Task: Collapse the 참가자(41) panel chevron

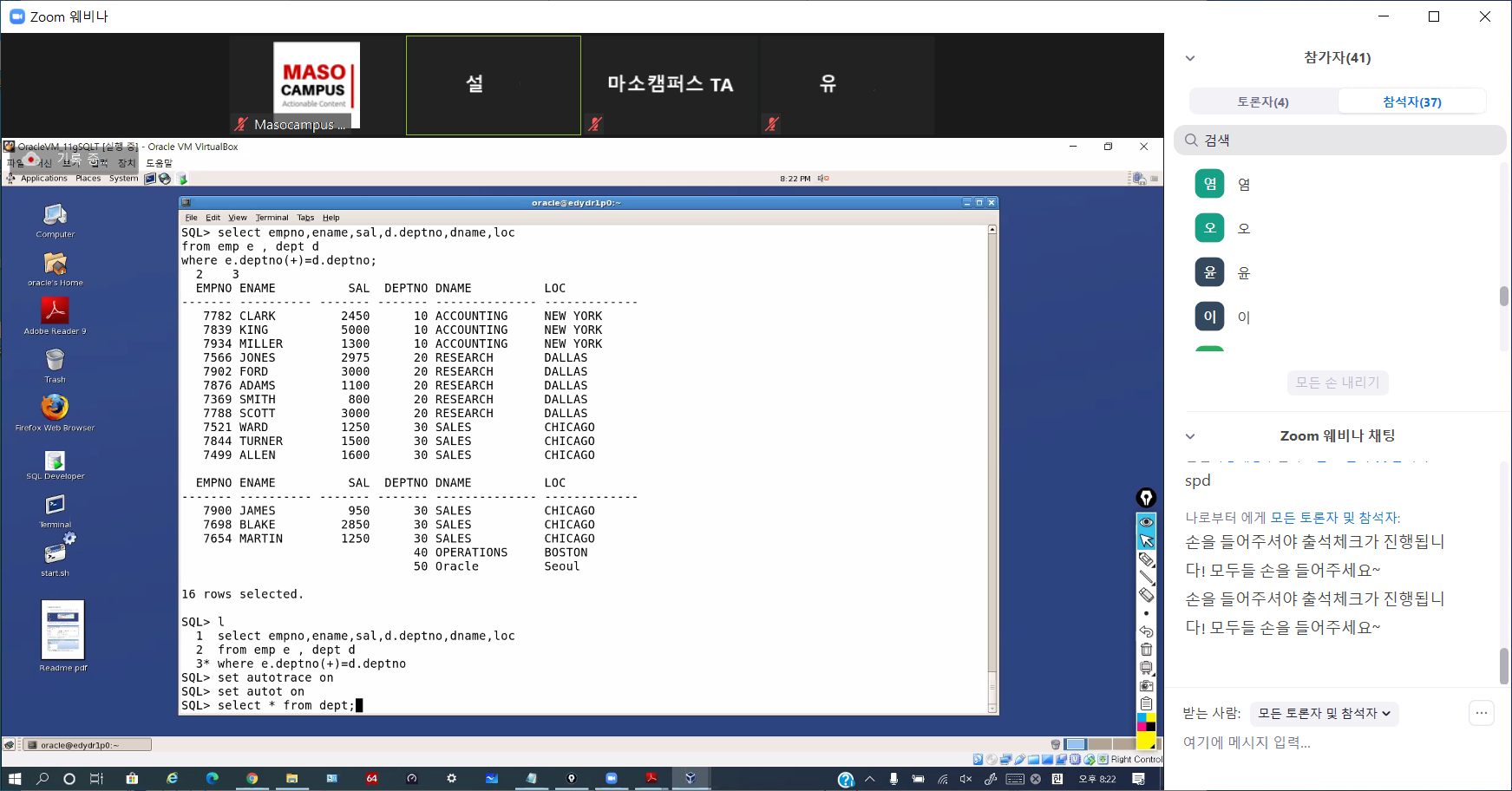Action: (1190, 58)
